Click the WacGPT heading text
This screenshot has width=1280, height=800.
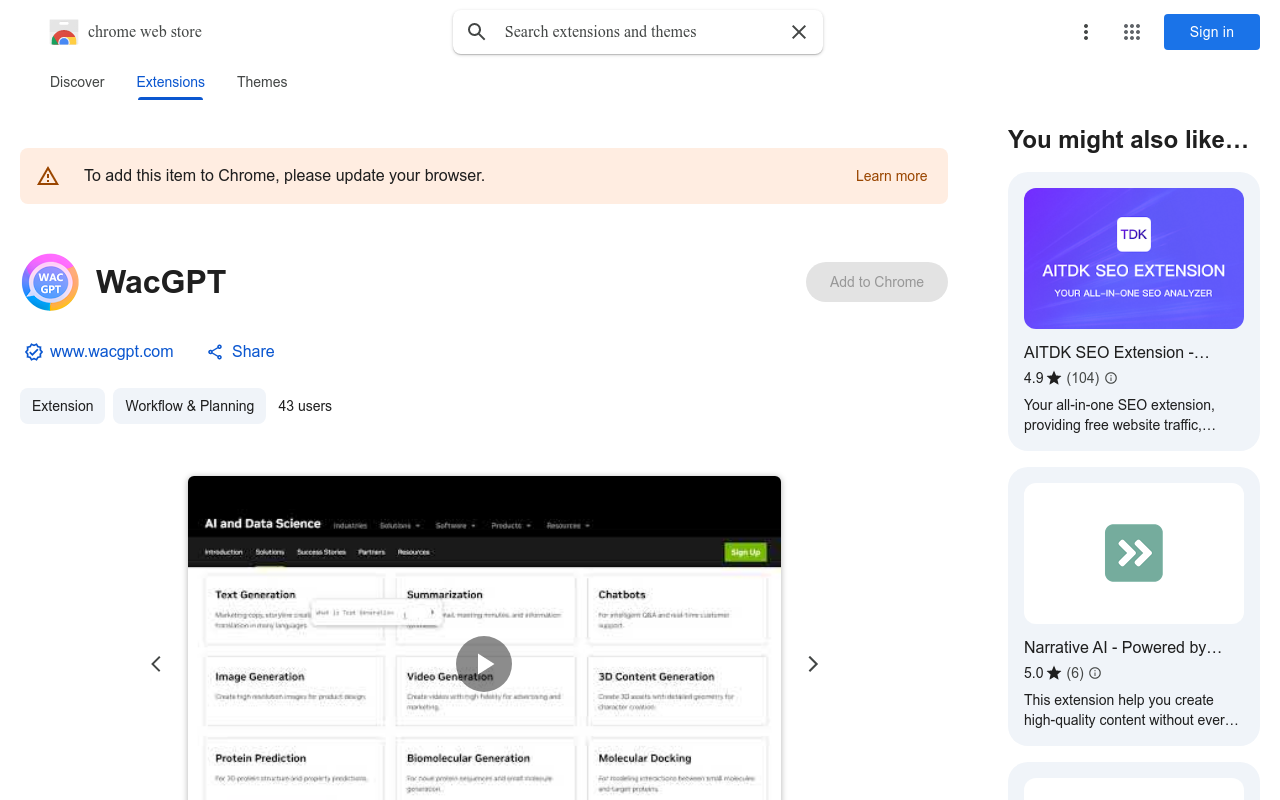click(x=161, y=282)
